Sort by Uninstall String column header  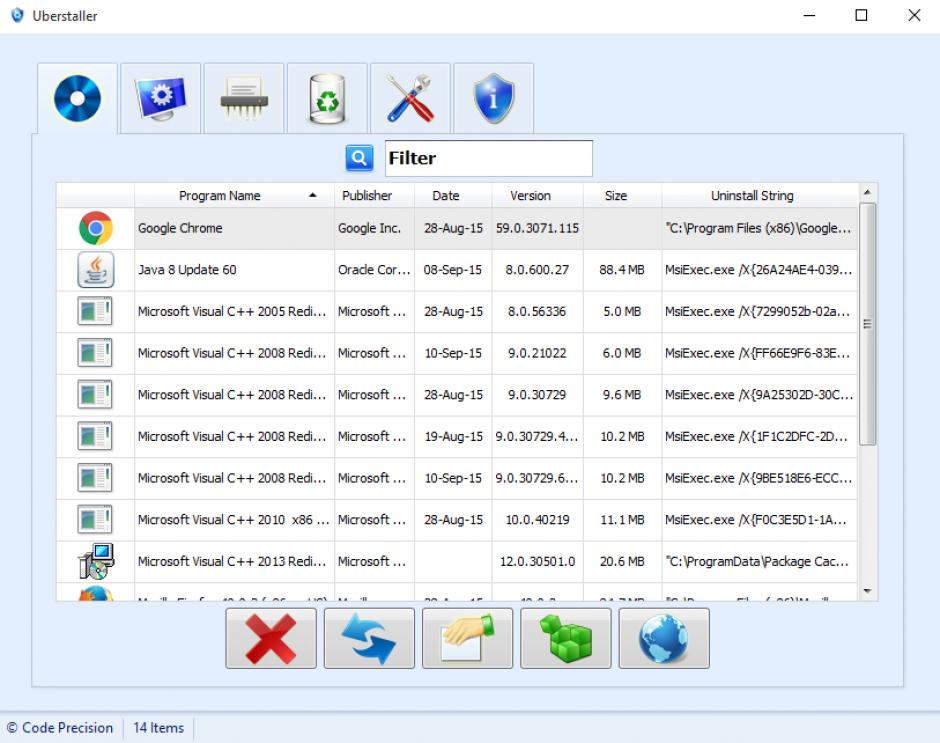point(760,195)
